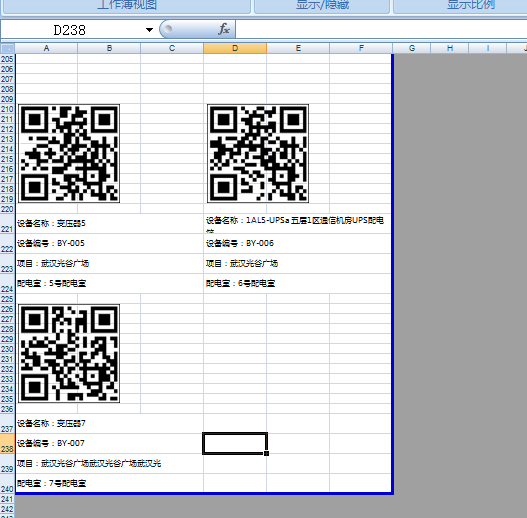The height and width of the screenshot is (518, 527).
Task: Open the Name Box dropdown arrow
Action: [149, 30]
